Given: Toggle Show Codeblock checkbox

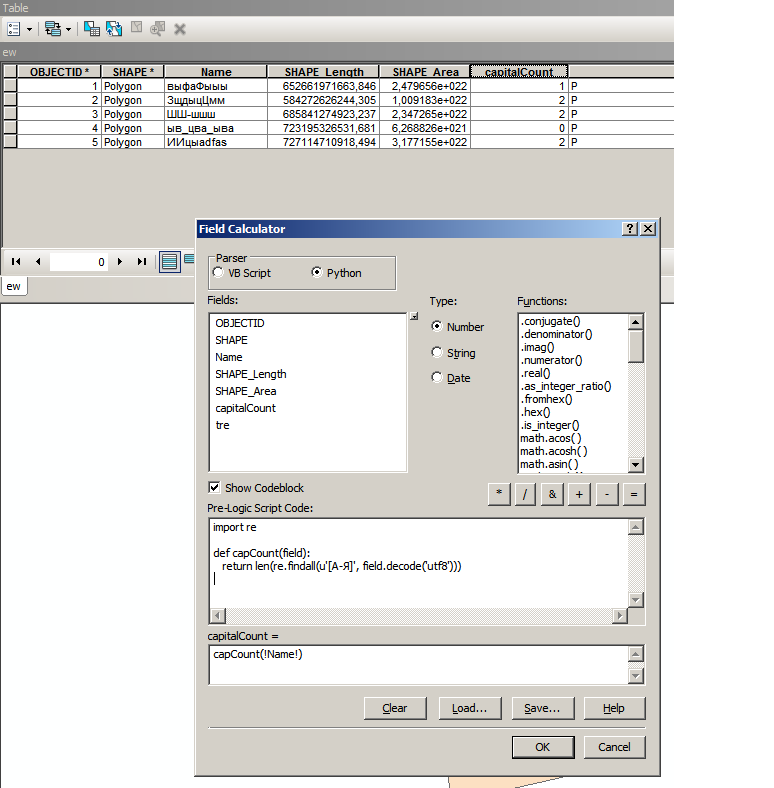Looking at the screenshot, I should pyautogui.click(x=214, y=487).
